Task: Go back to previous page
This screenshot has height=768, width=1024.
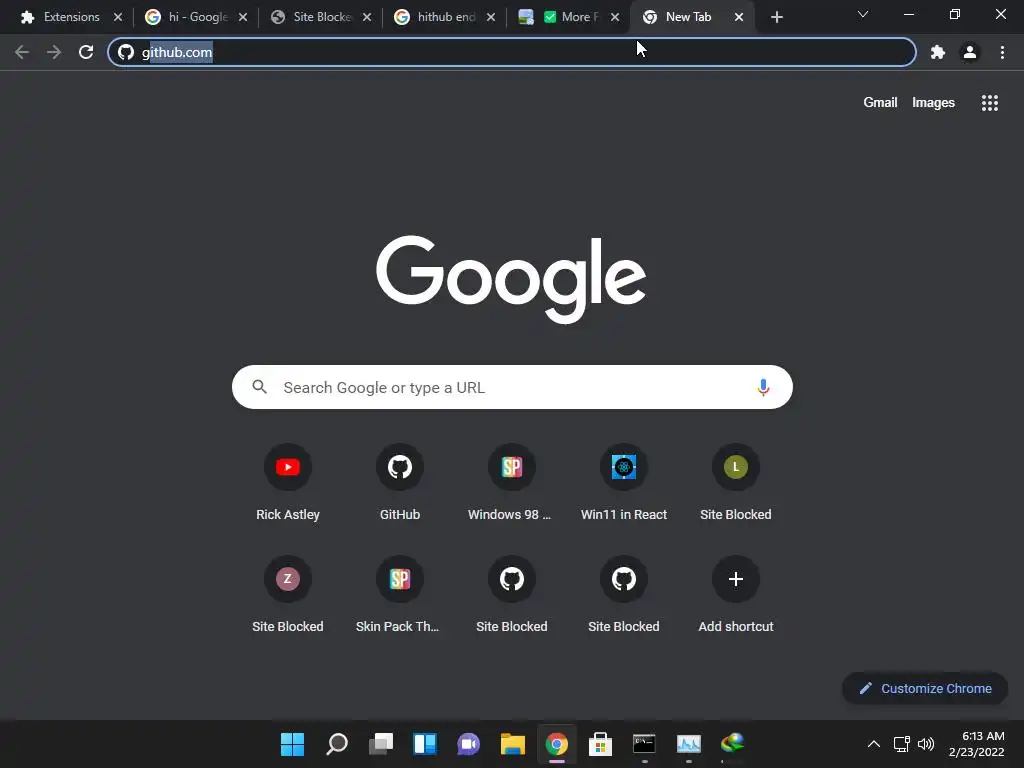Action: coord(22,52)
